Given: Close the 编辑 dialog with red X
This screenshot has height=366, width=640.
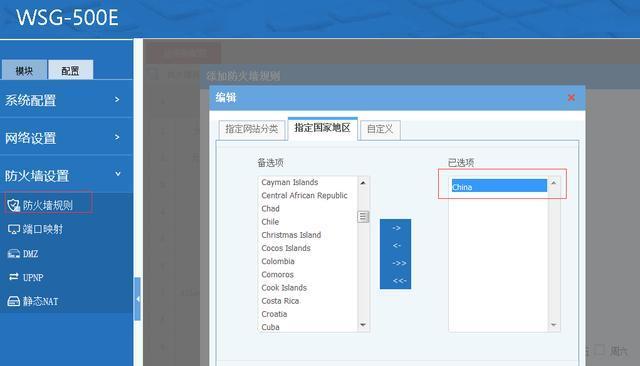Looking at the screenshot, I should pyautogui.click(x=571, y=98).
